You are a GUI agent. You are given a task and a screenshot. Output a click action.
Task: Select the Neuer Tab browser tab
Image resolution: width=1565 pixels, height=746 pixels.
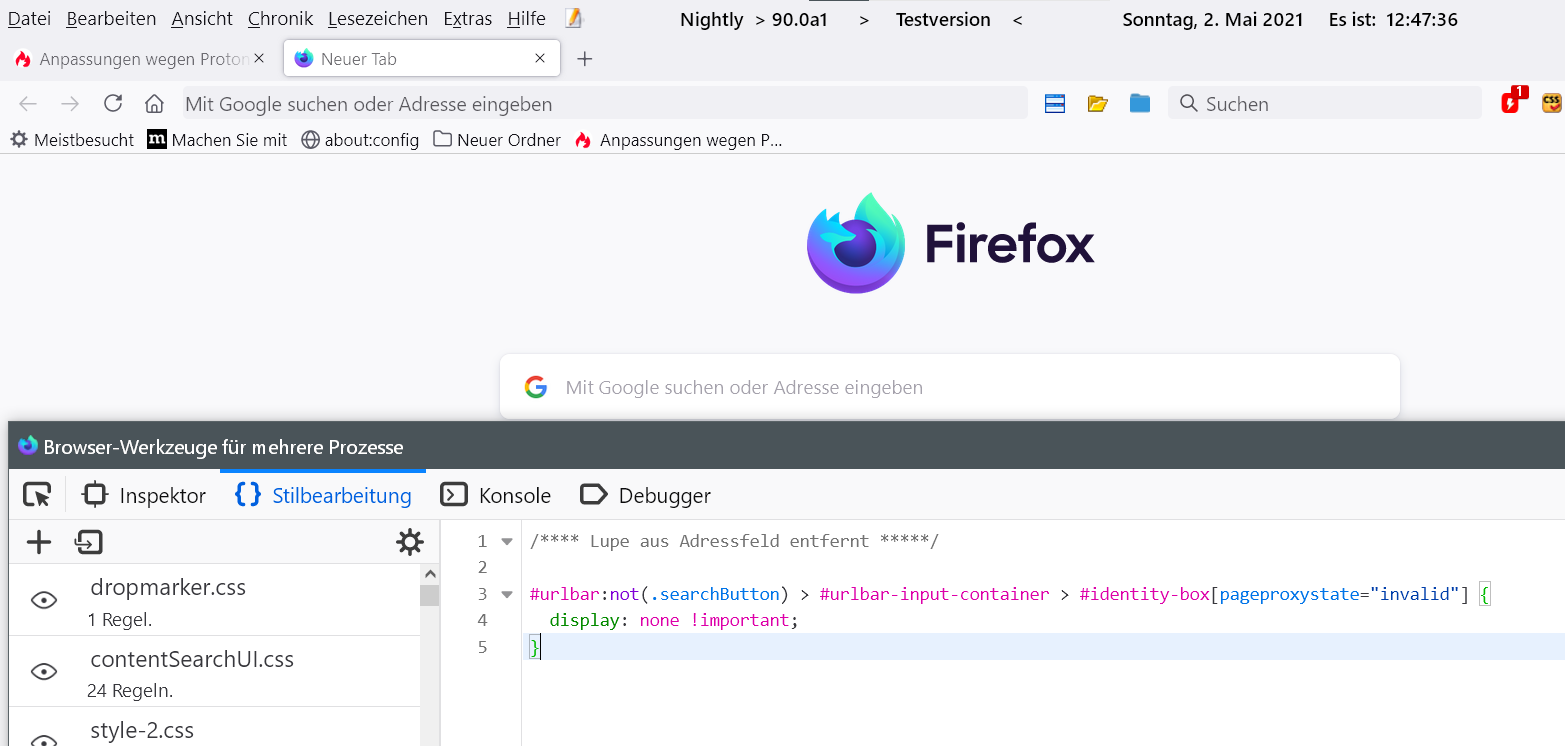tap(421, 59)
